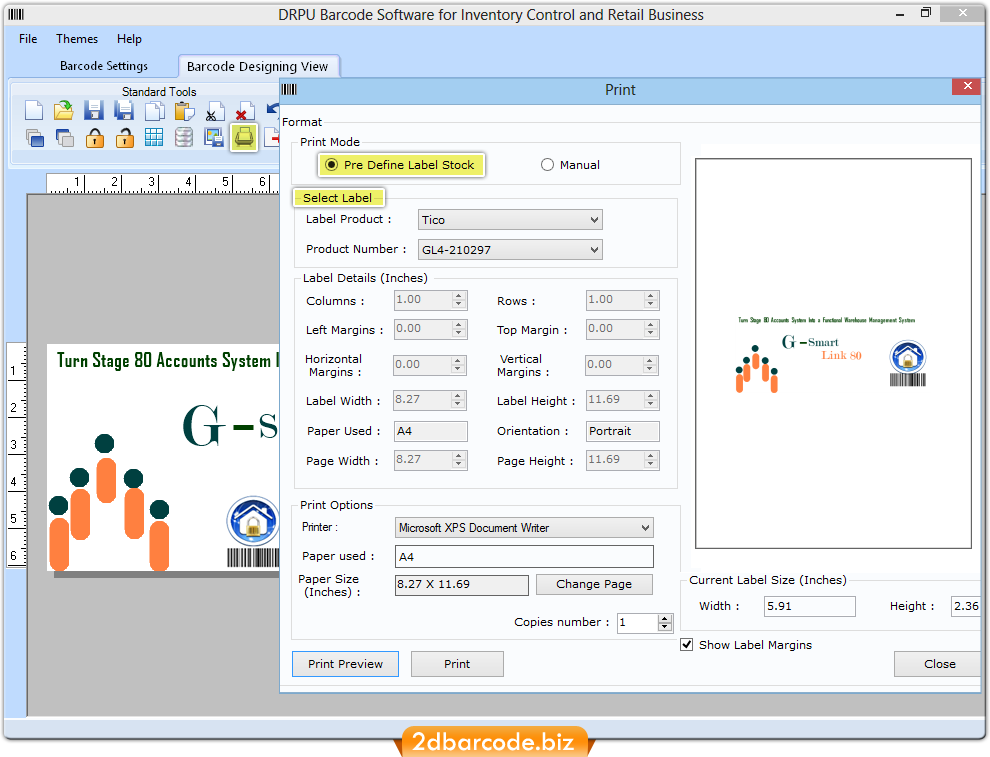Viewport: 990px width, 757px height.
Task: Click the Top Margin spinner up arrow
Action: tap(651, 325)
